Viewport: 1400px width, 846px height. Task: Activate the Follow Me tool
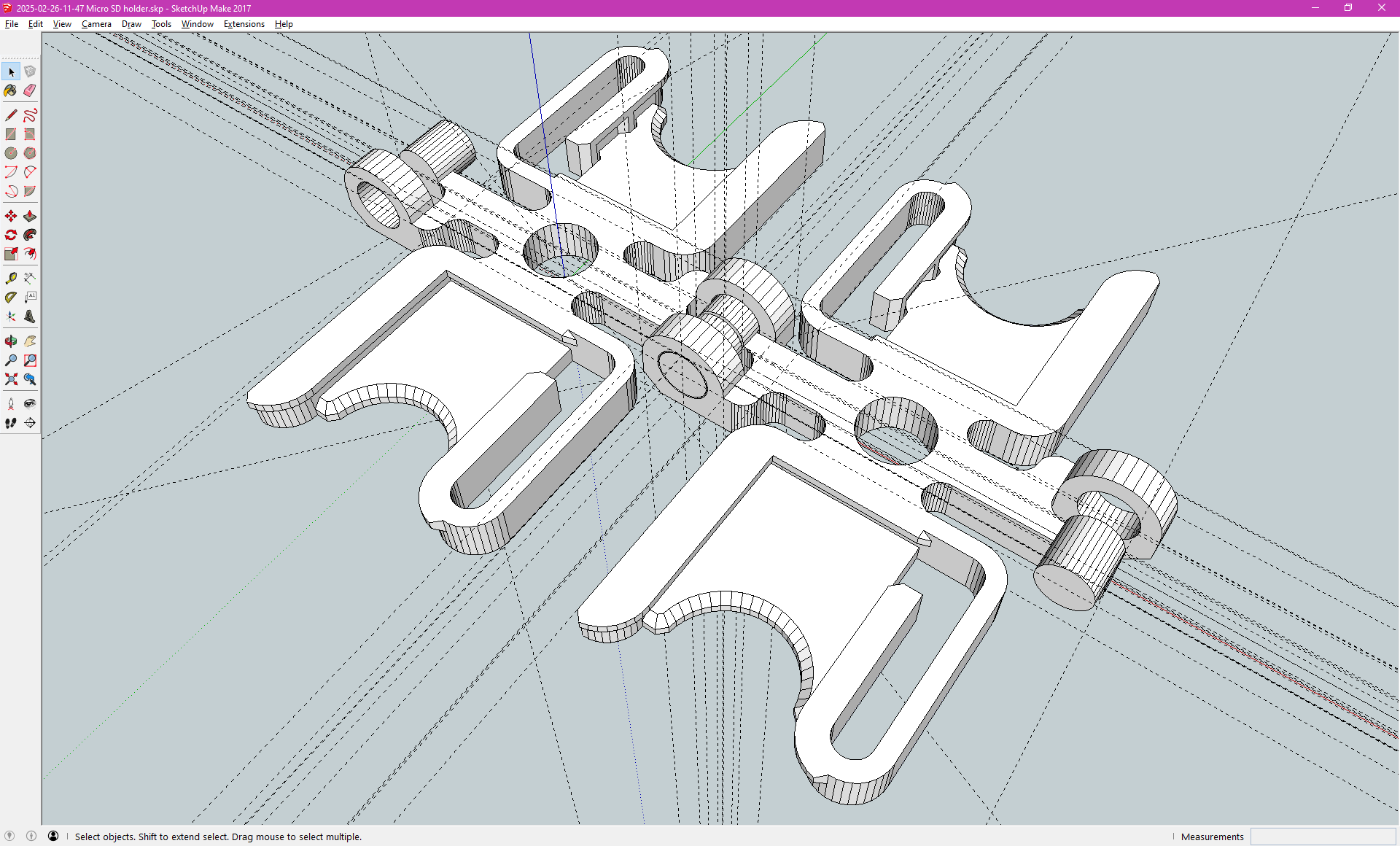click(30, 235)
